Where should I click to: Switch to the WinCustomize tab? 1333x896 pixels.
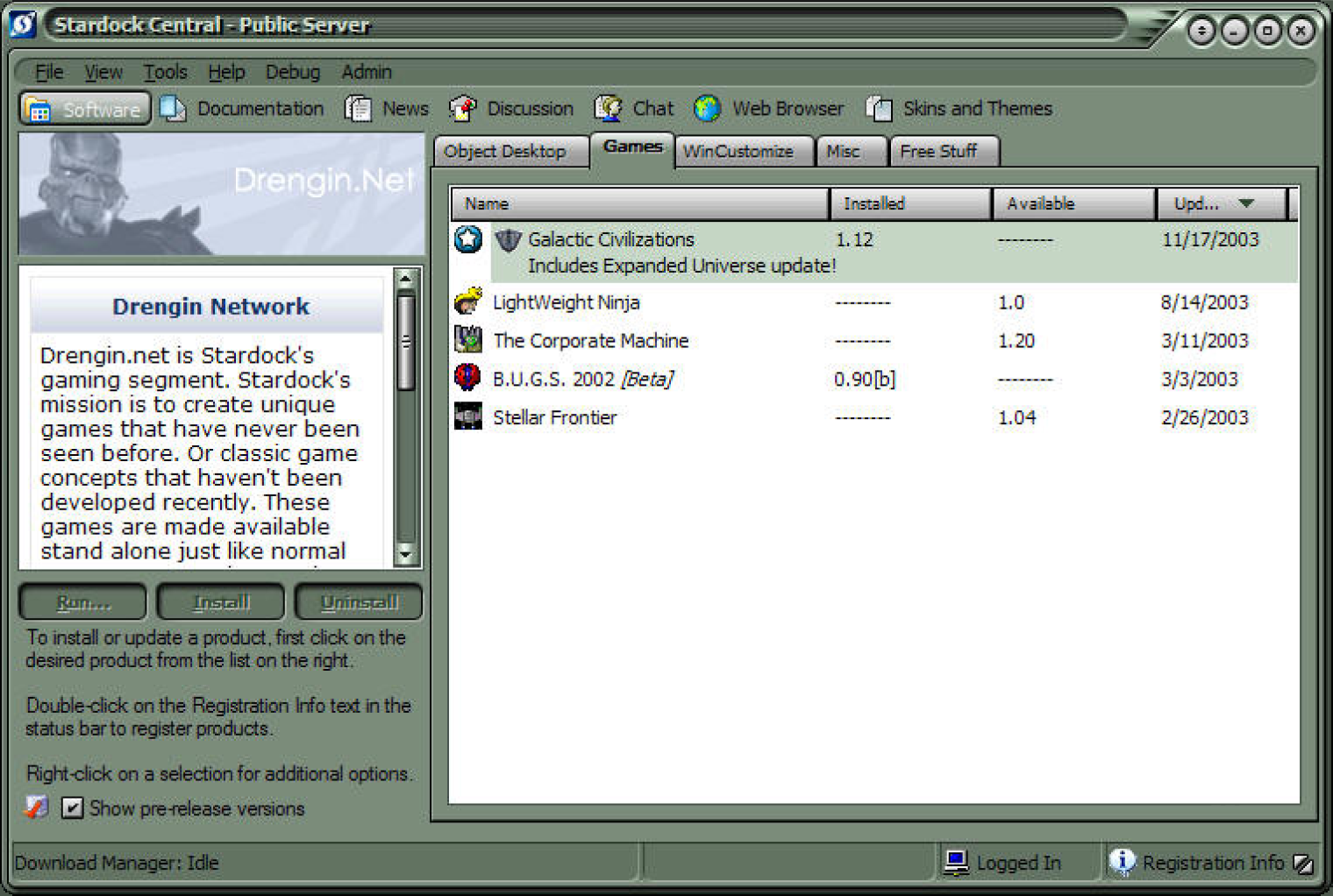tap(744, 152)
